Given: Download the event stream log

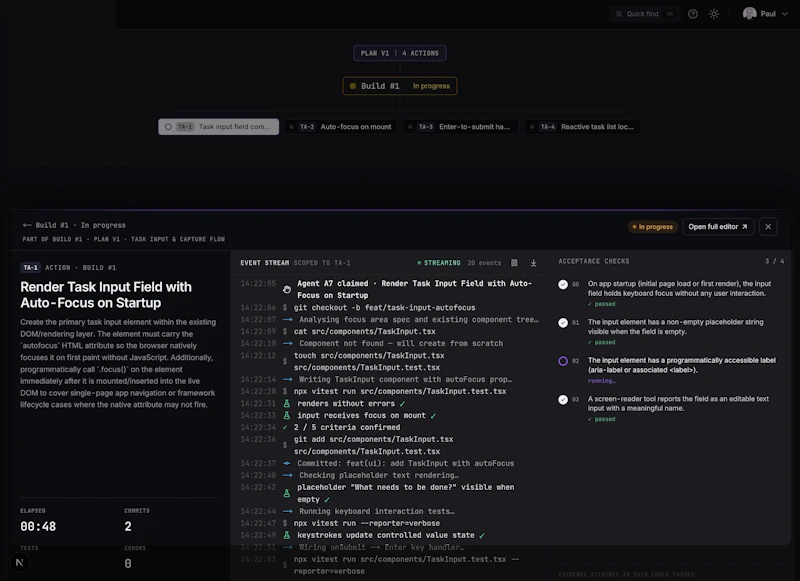Looking at the screenshot, I should (x=533, y=263).
